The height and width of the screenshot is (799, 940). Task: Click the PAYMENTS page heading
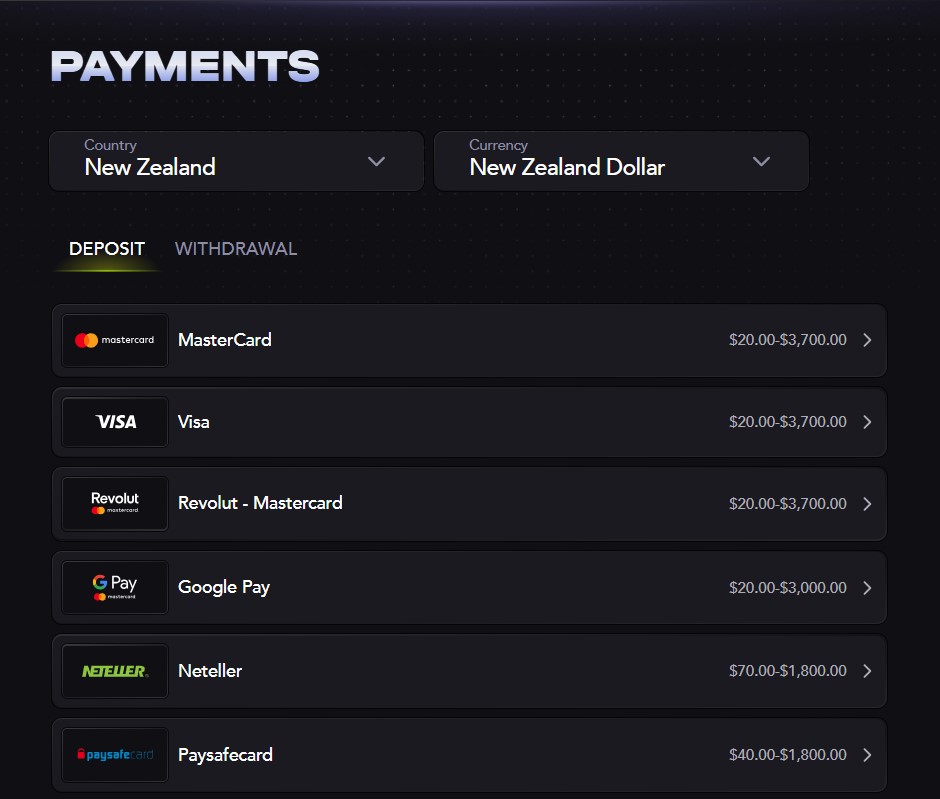[185, 66]
